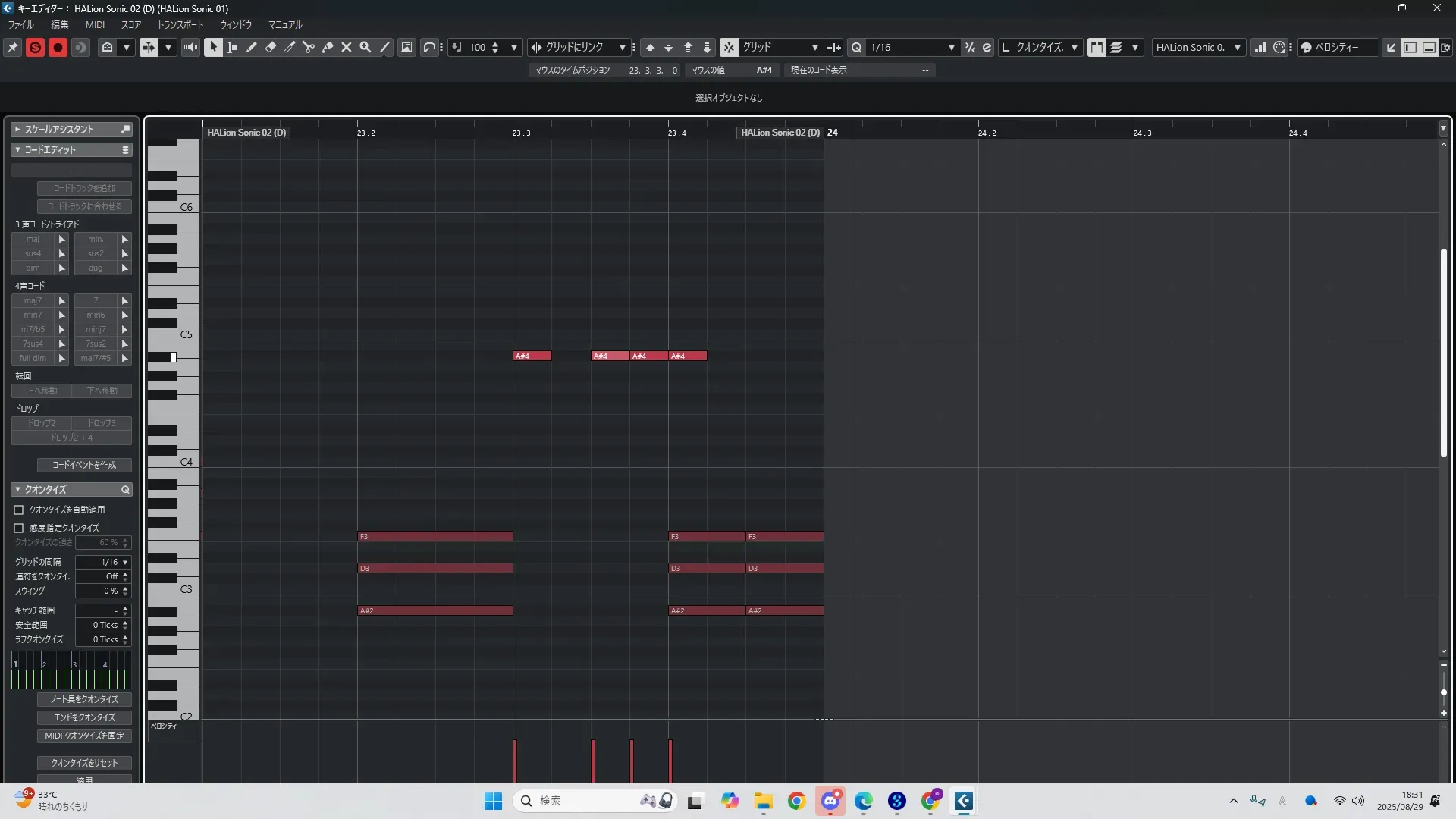Select the Erase tool
Image resolution: width=1456 pixels, height=819 pixels.
(271, 47)
